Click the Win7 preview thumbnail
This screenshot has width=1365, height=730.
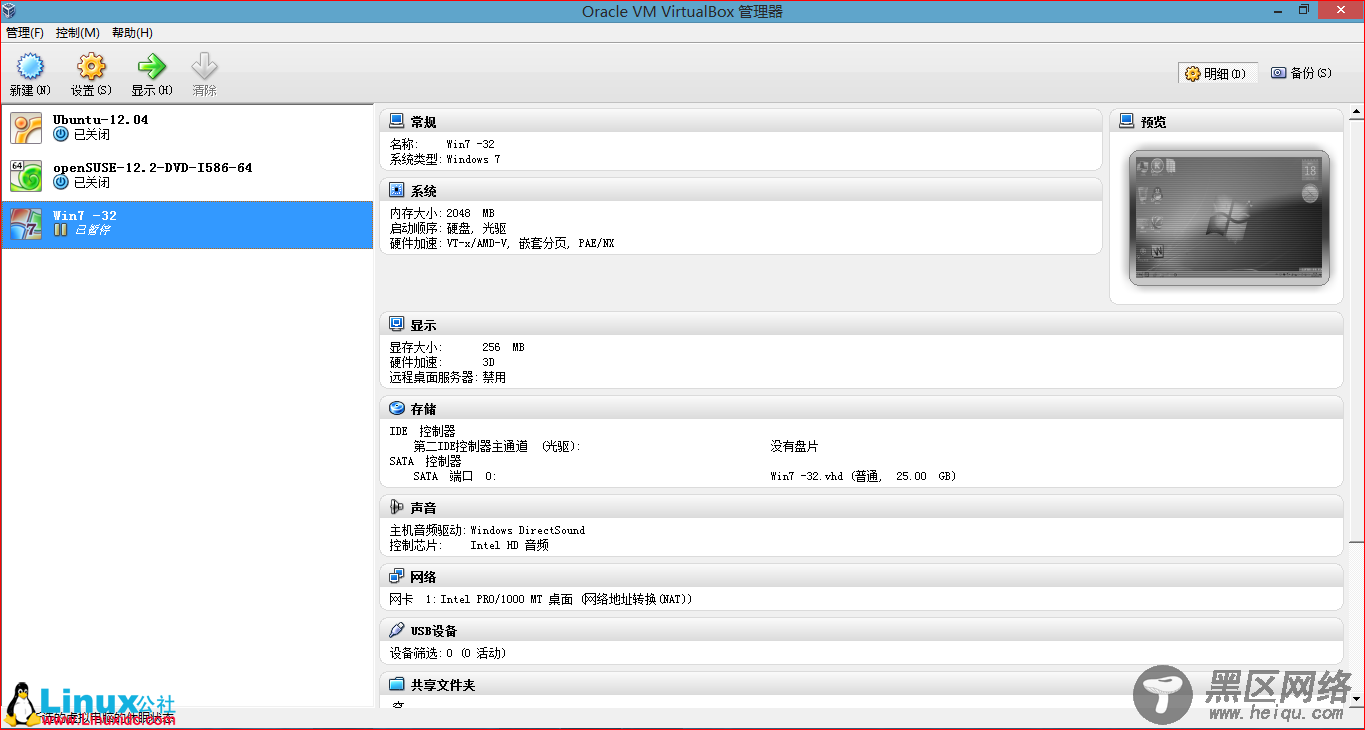tap(1229, 218)
